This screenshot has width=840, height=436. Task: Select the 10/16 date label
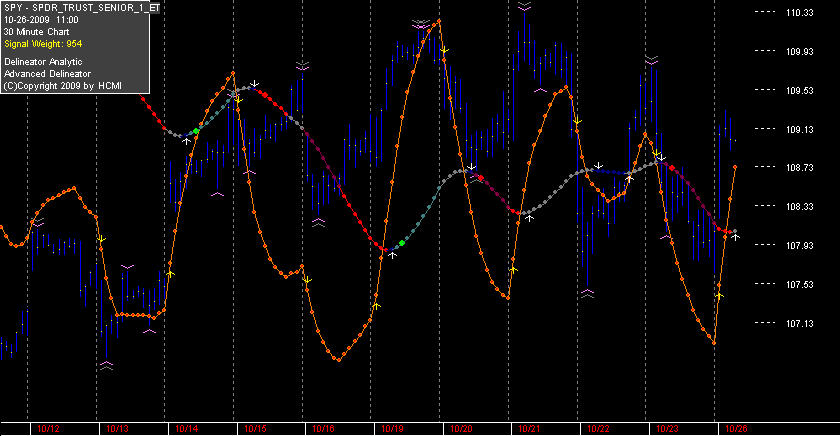point(323,429)
